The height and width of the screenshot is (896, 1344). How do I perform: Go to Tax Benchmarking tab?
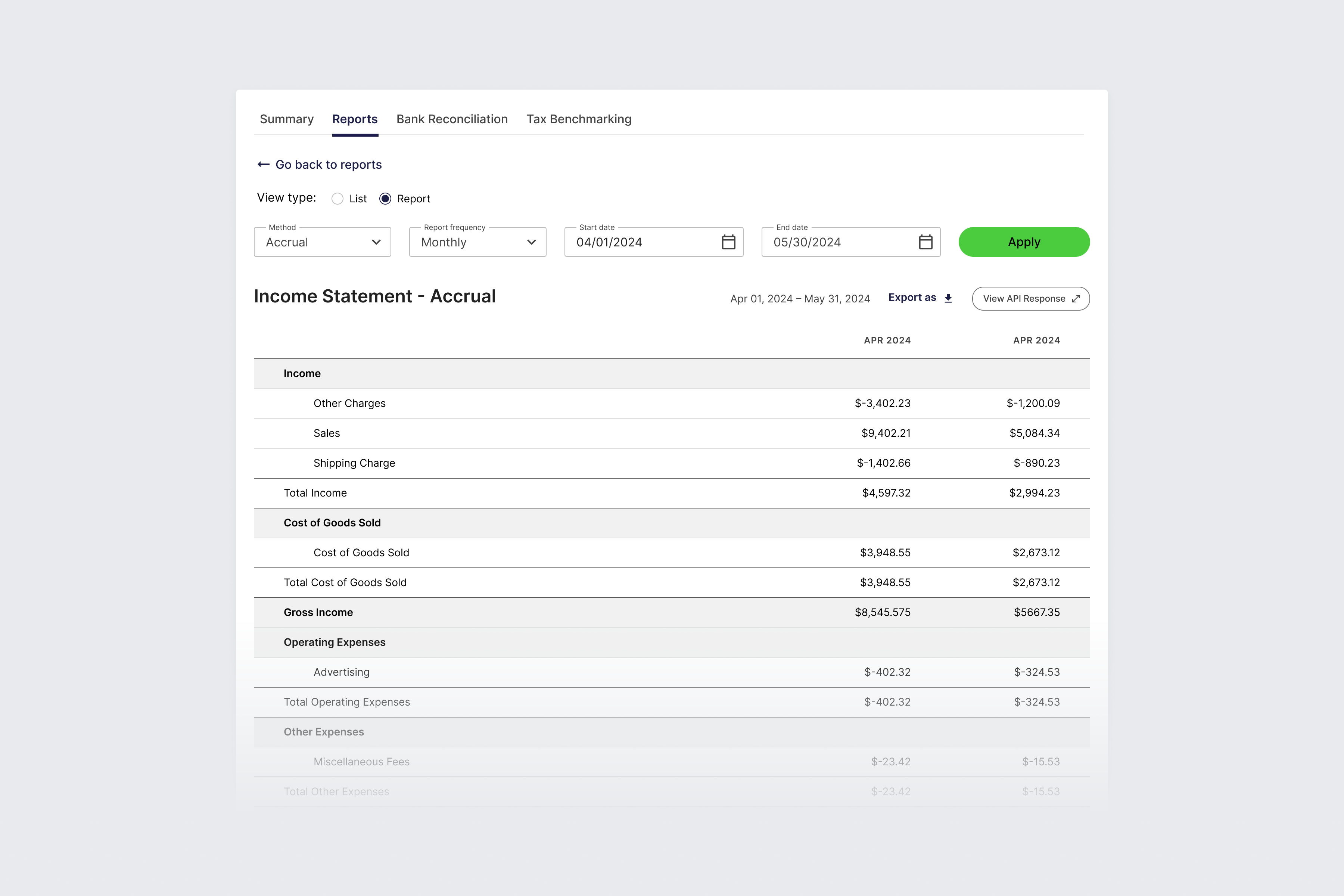pos(578,119)
